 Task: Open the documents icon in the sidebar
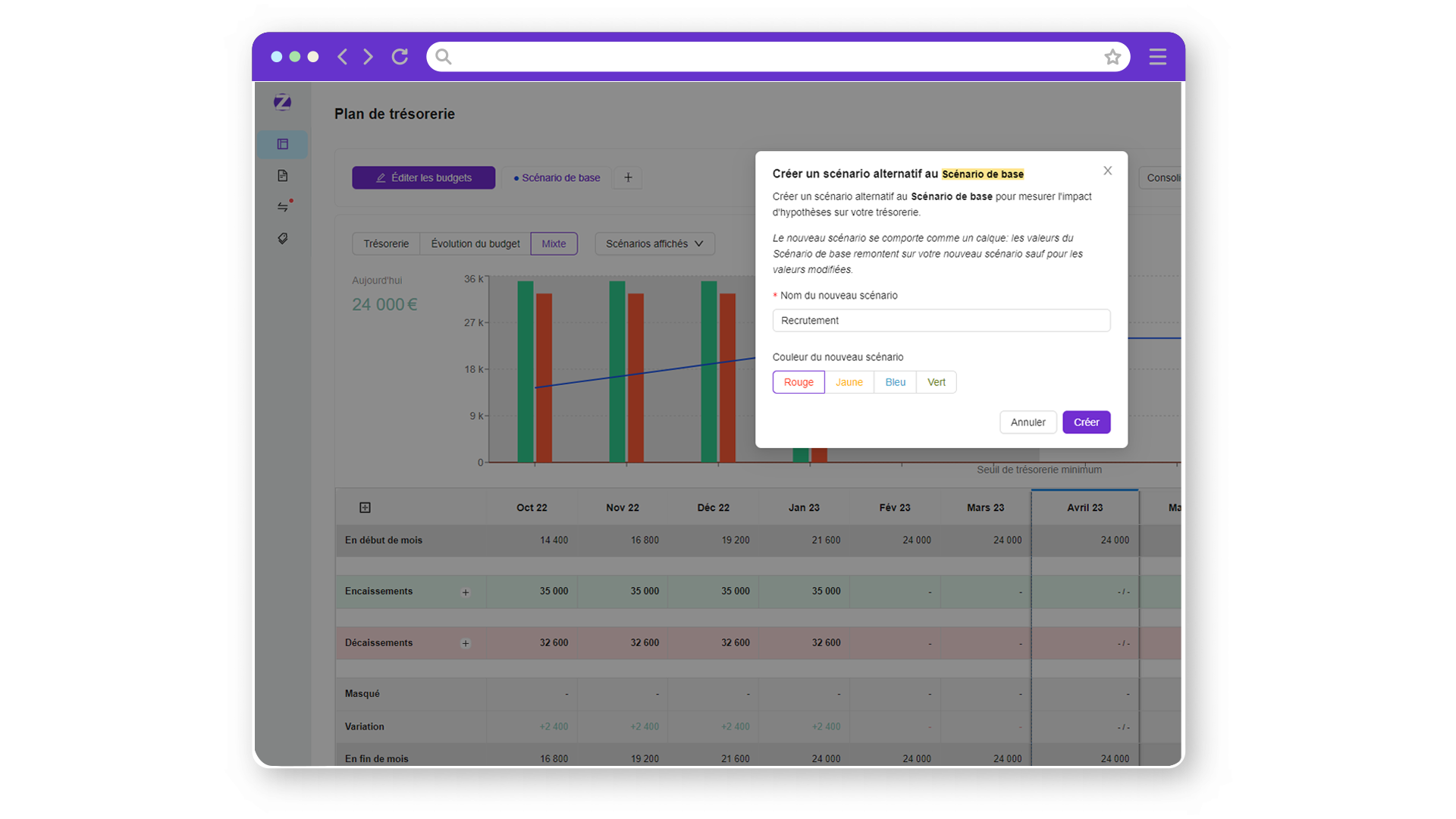[x=282, y=176]
